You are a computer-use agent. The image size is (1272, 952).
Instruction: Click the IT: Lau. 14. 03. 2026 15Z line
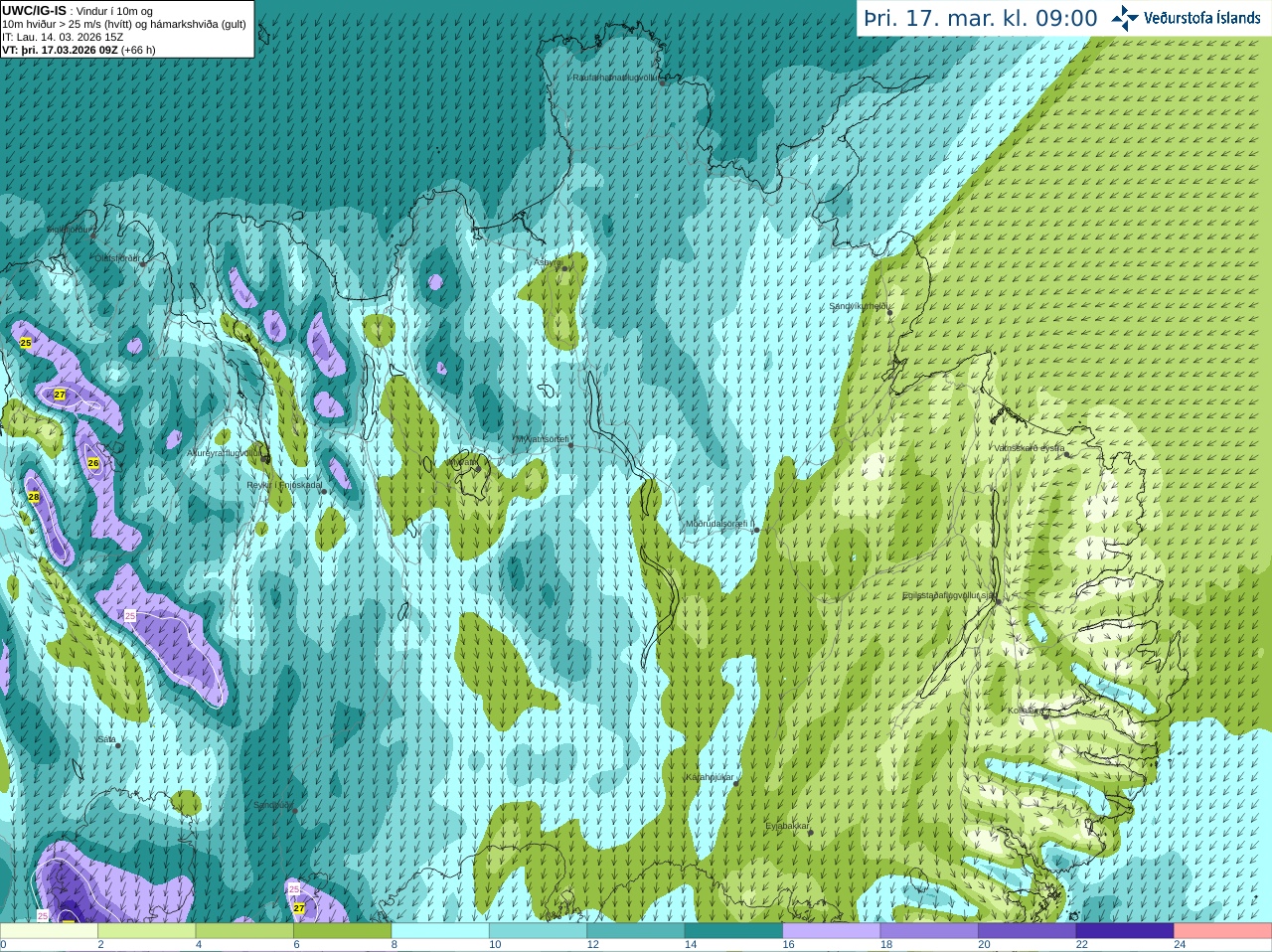click(x=63, y=37)
